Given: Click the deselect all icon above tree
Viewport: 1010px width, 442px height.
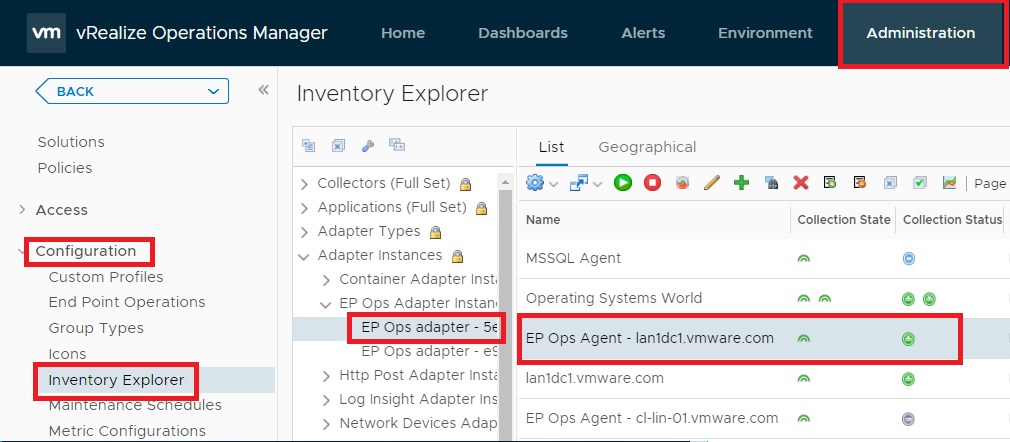Looking at the screenshot, I should [x=338, y=146].
